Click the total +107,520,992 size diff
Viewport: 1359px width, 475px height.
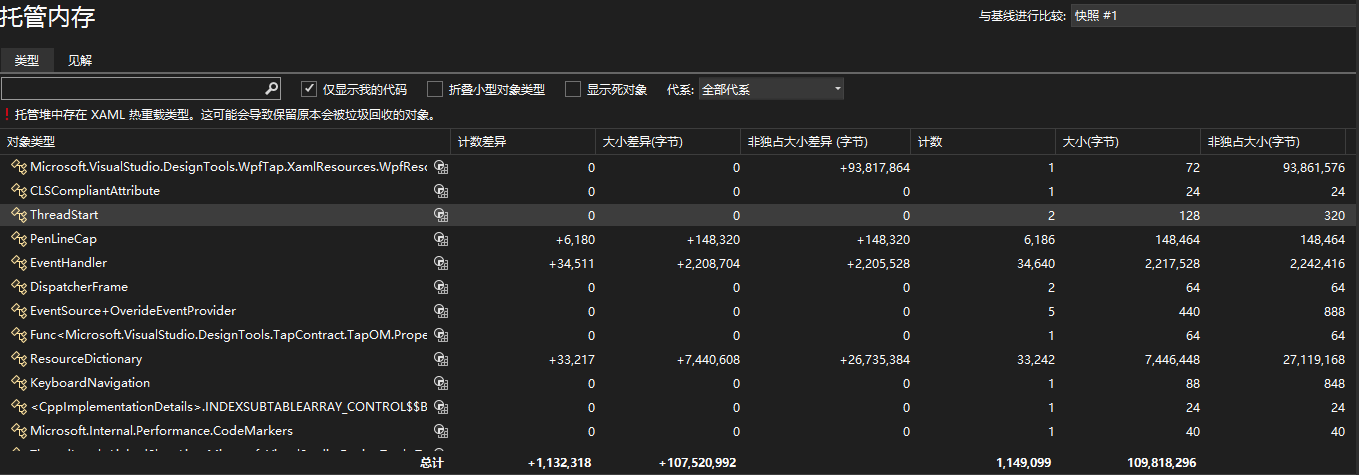coord(698,463)
